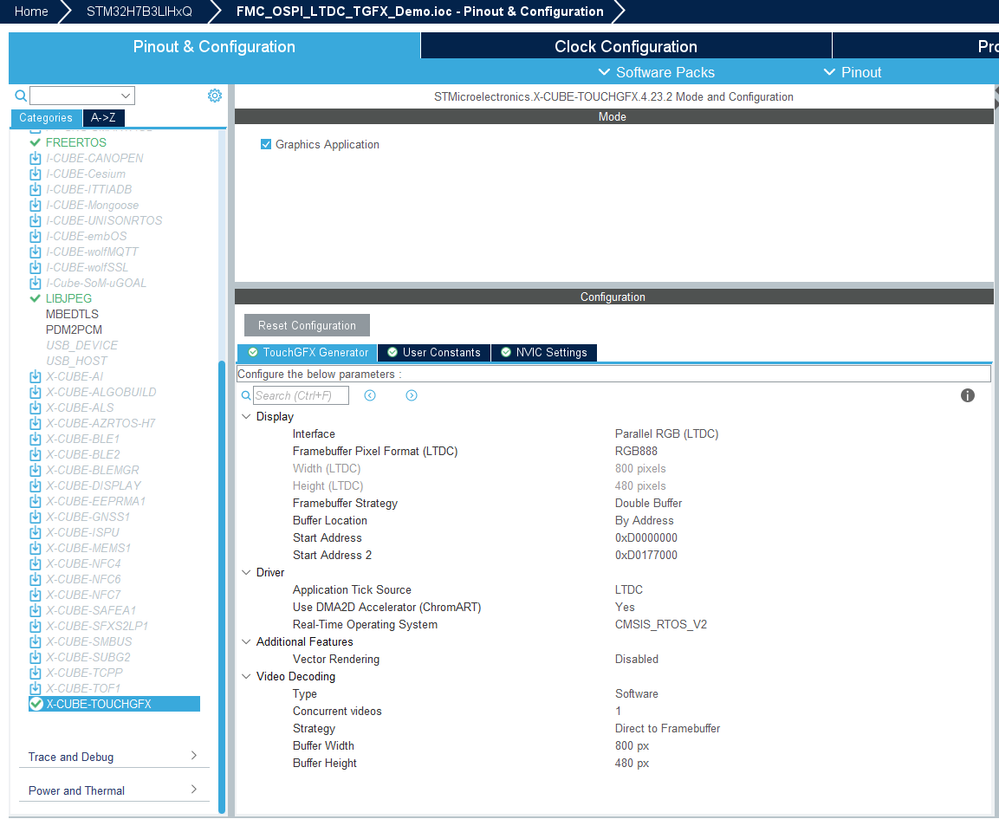Click download icon next to I-CUBE-ITTIADB
The width and height of the screenshot is (999, 821).
pos(36,189)
